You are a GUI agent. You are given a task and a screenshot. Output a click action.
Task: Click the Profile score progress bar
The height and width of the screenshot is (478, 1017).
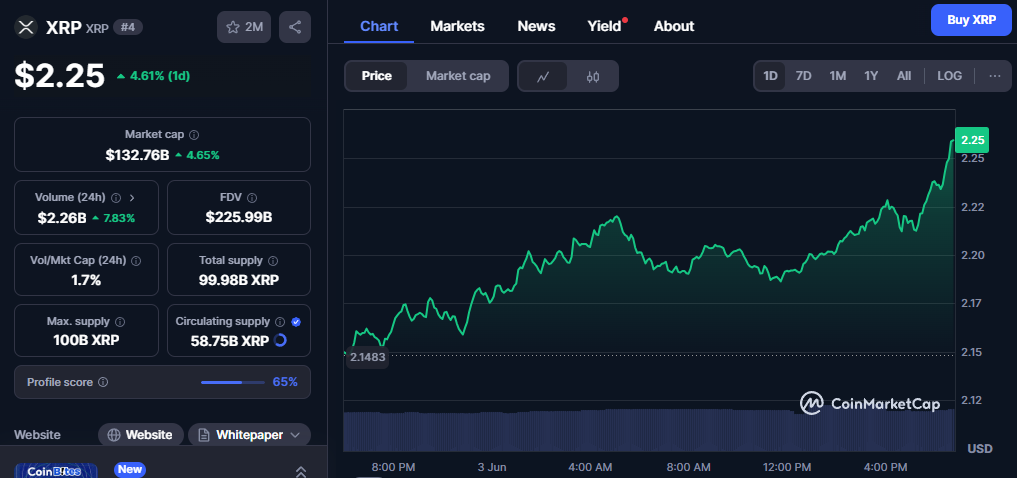(x=233, y=382)
